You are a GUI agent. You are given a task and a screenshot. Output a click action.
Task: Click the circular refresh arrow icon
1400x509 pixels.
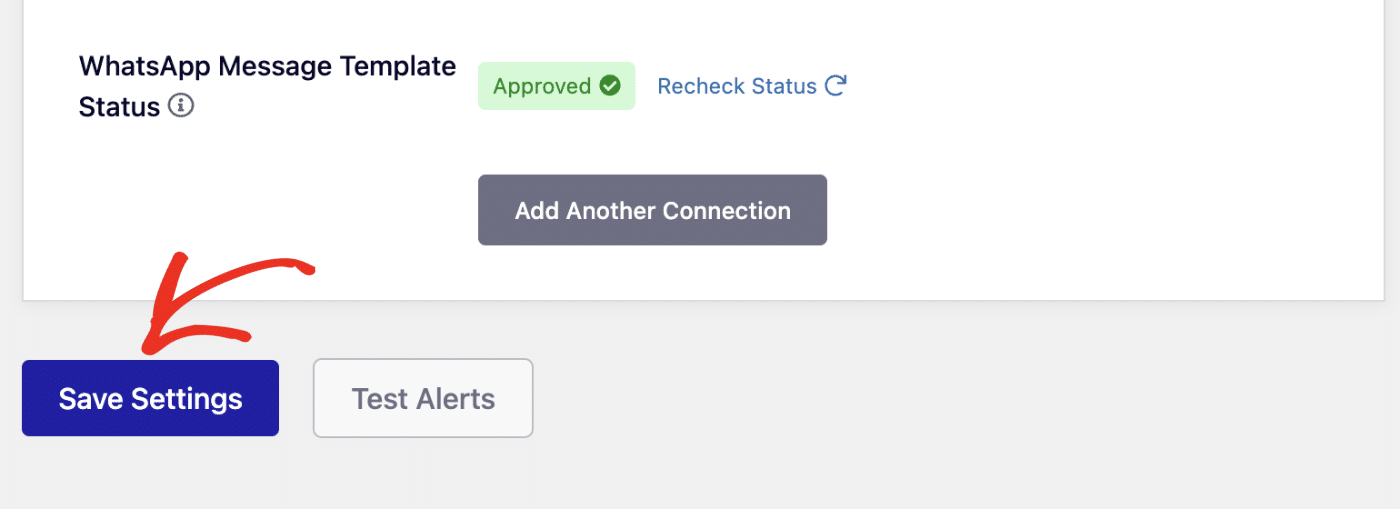(x=836, y=86)
